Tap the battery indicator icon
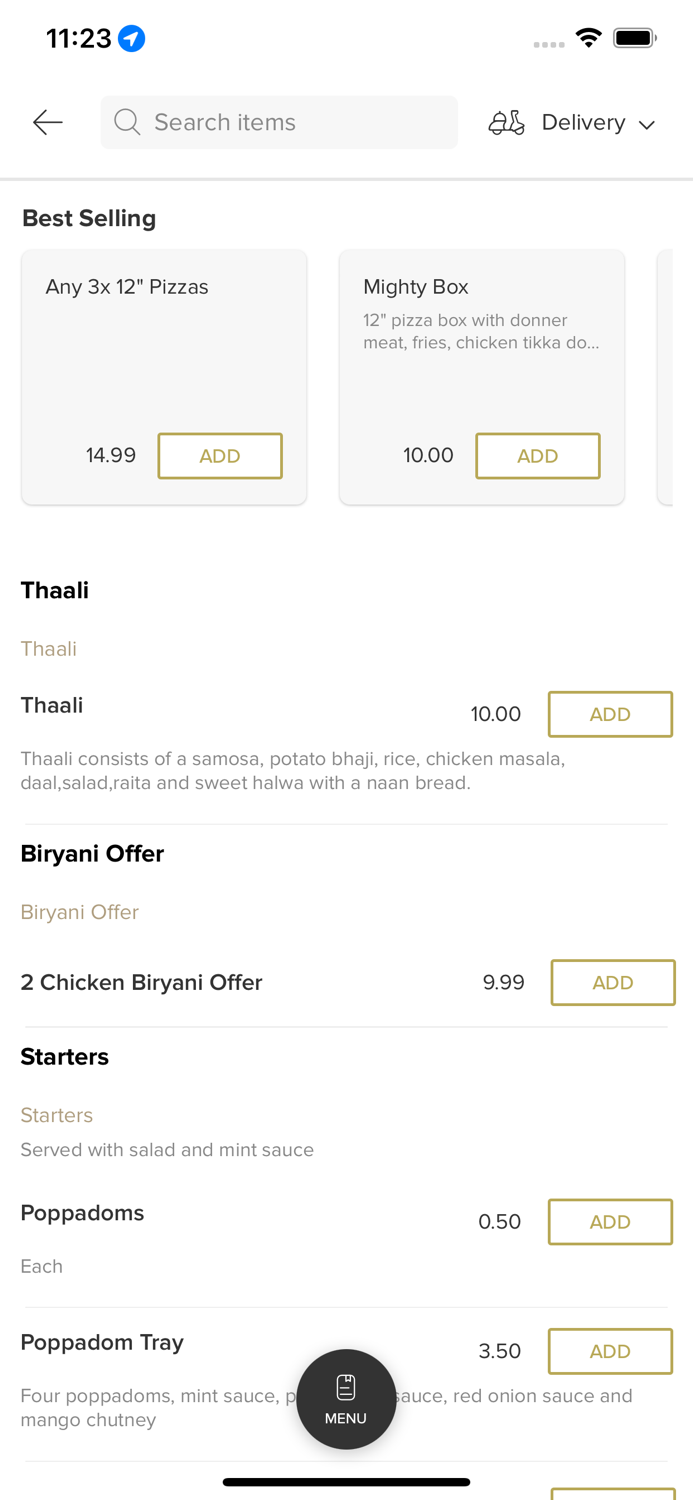Screen dimensions: 693x1500 click(x=634, y=38)
